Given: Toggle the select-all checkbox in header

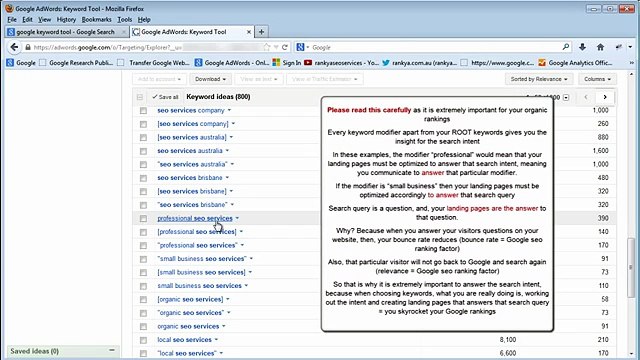Looking at the screenshot, I should (x=140, y=97).
